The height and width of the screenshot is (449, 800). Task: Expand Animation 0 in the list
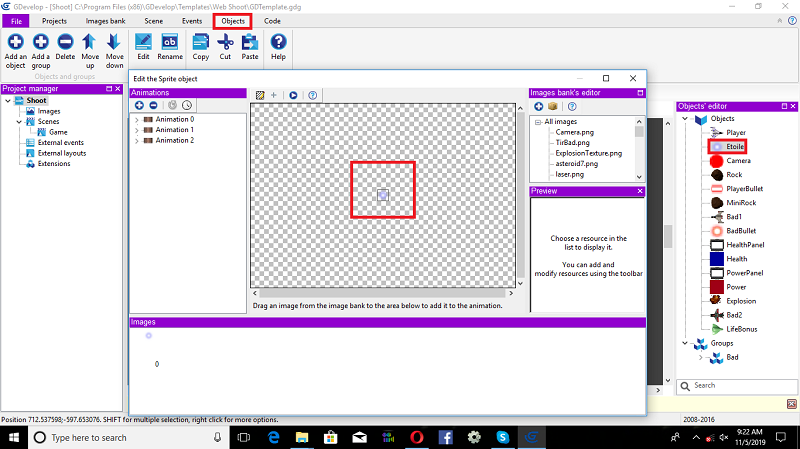[x=137, y=119]
